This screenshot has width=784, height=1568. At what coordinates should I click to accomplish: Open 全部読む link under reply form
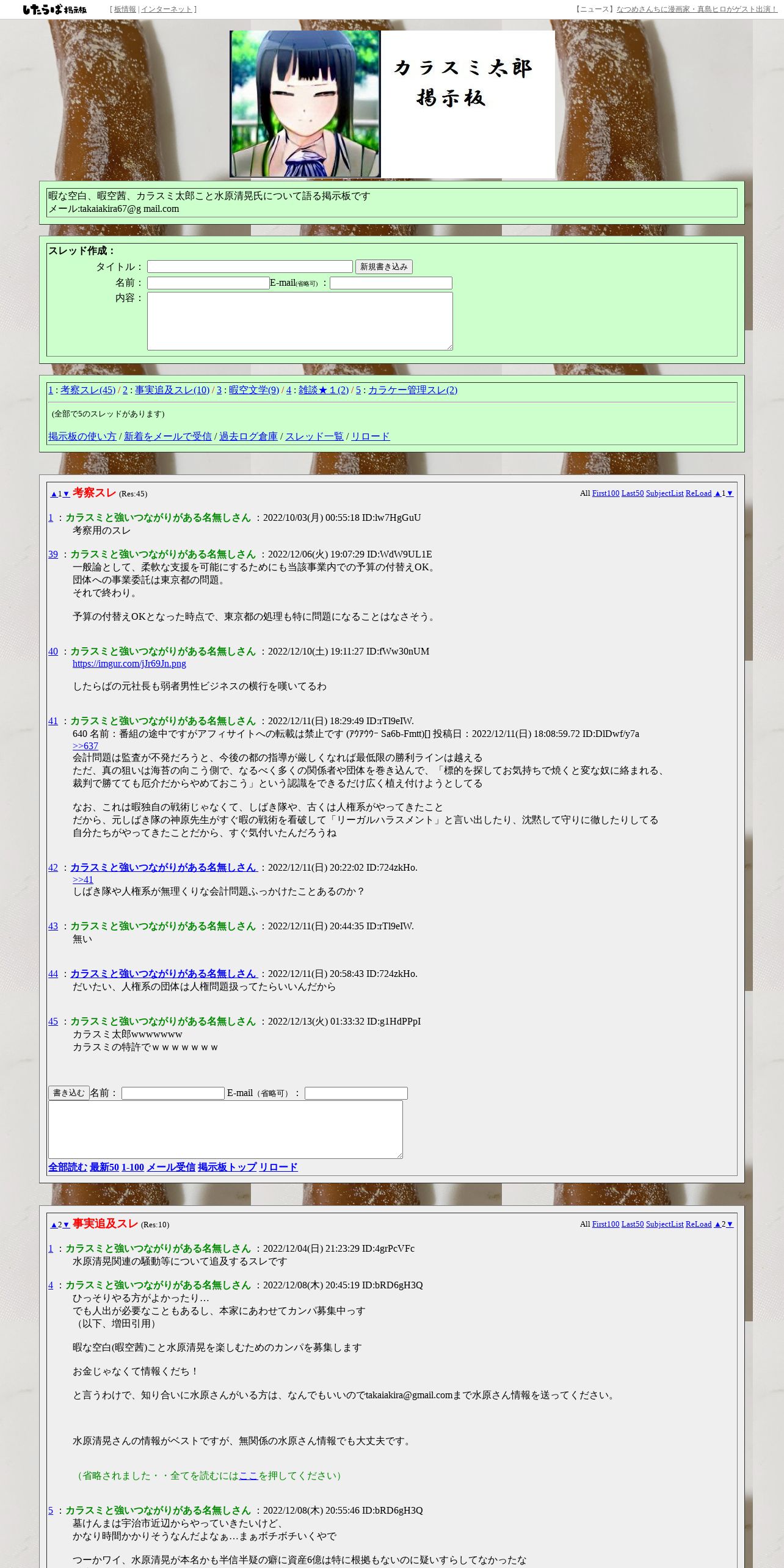click(68, 1167)
